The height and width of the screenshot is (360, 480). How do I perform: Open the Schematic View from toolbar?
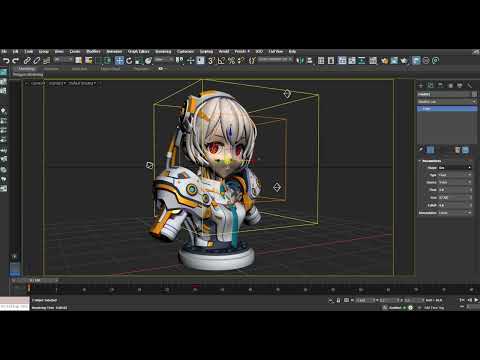(362, 60)
